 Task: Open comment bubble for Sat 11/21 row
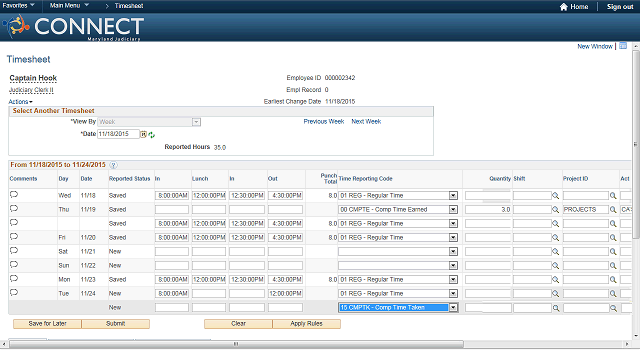(x=14, y=251)
